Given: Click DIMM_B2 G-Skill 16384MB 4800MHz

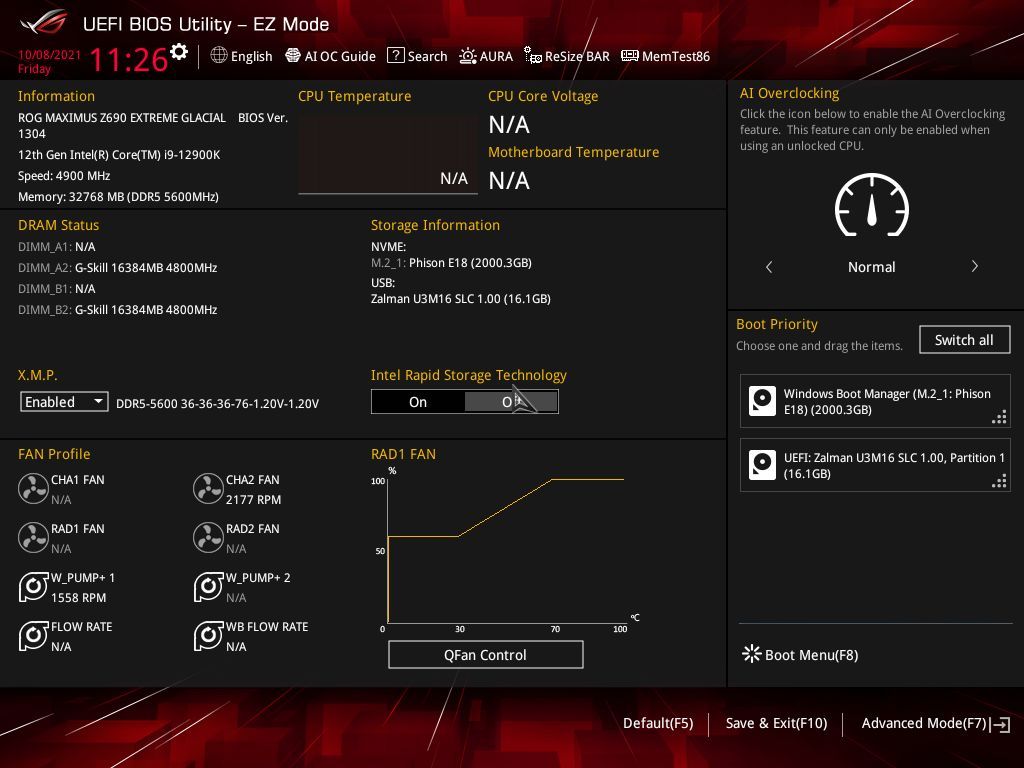Looking at the screenshot, I should (118, 310).
